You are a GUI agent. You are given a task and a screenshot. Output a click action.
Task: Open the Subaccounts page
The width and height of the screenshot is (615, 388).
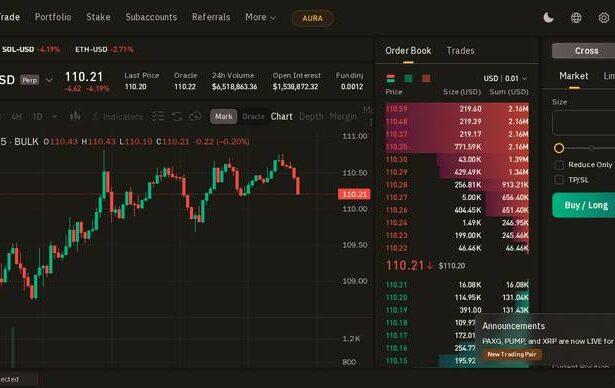tap(151, 17)
